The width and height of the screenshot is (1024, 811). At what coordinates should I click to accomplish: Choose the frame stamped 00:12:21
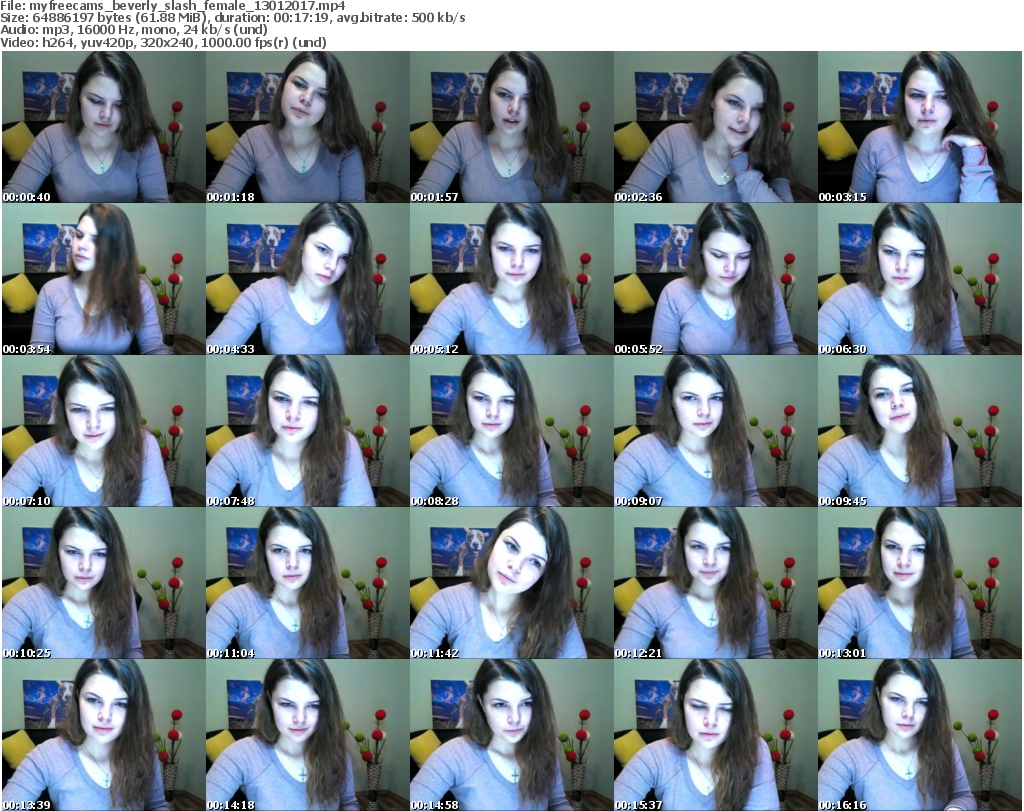click(x=715, y=582)
